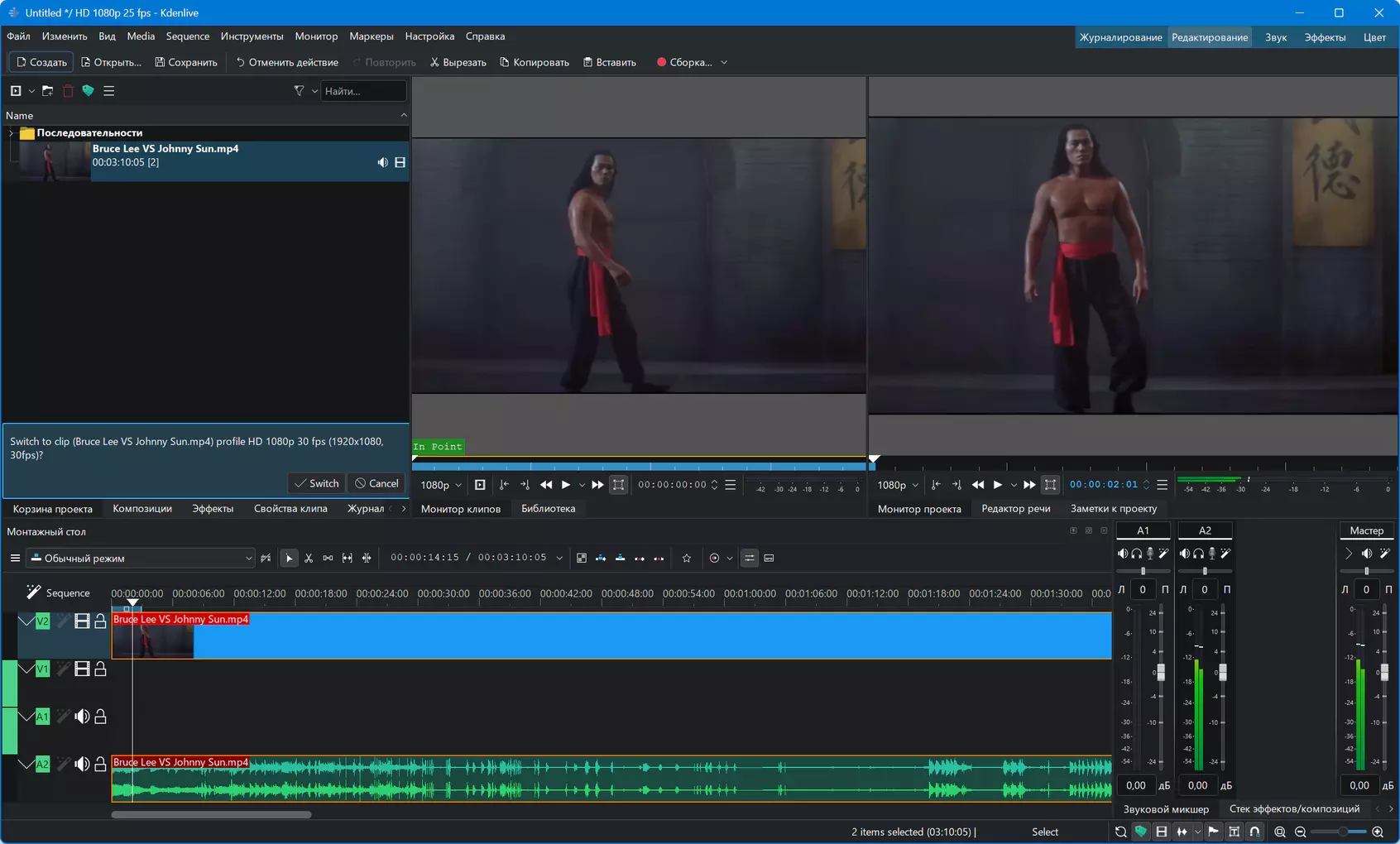The image size is (1400, 844).
Task: Collapse track V2 with its chevron
Action: (x=26, y=621)
